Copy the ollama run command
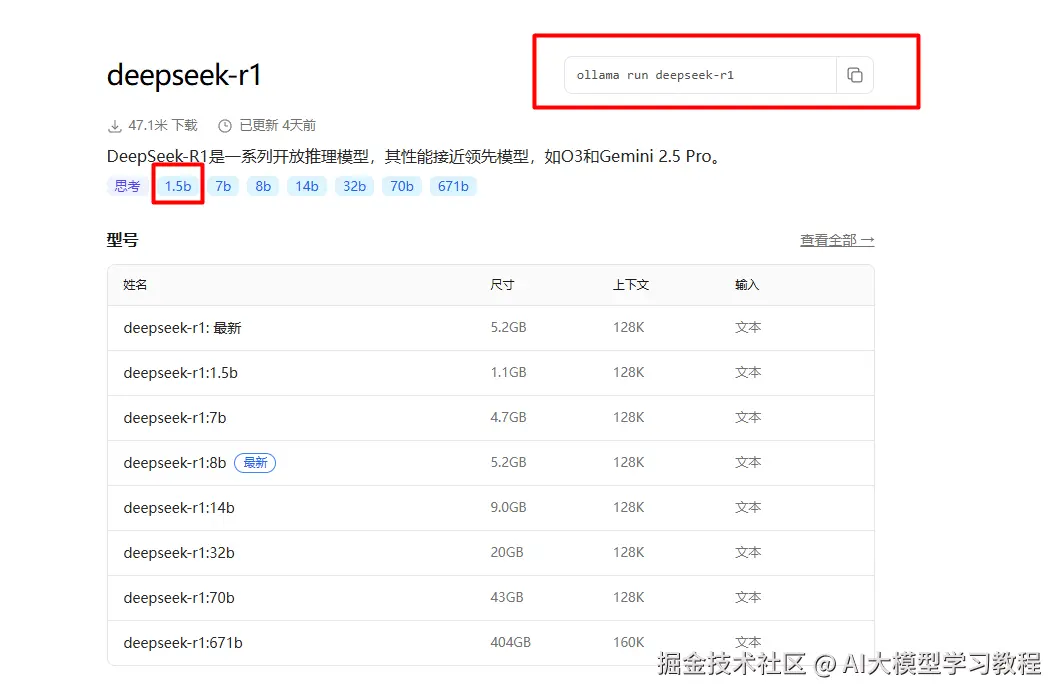The height and width of the screenshot is (698, 1062). (x=855, y=75)
